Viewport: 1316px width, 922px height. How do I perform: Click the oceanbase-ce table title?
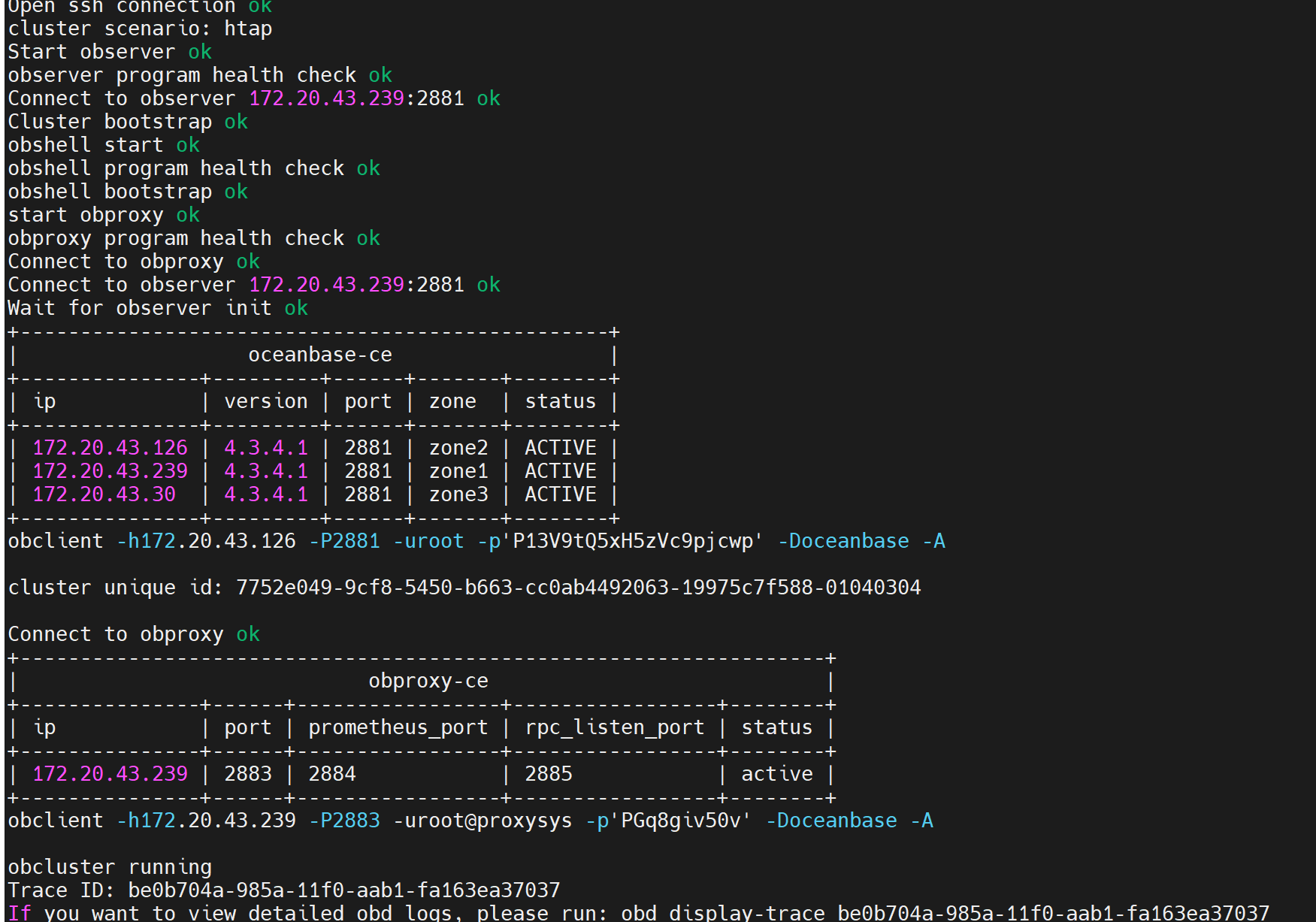[x=320, y=355]
